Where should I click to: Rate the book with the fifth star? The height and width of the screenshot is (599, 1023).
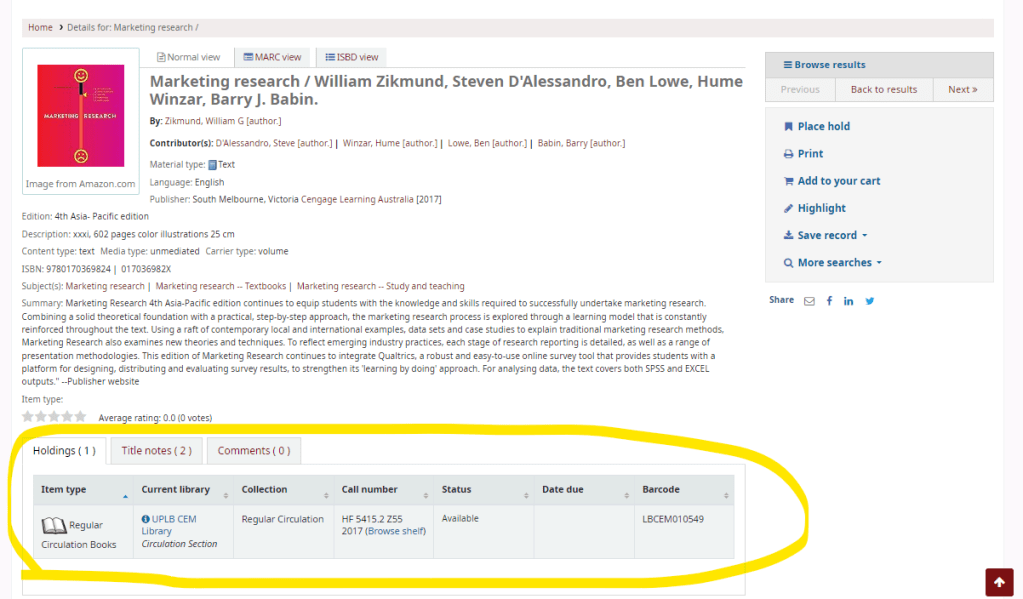click(x=81, y=417)
